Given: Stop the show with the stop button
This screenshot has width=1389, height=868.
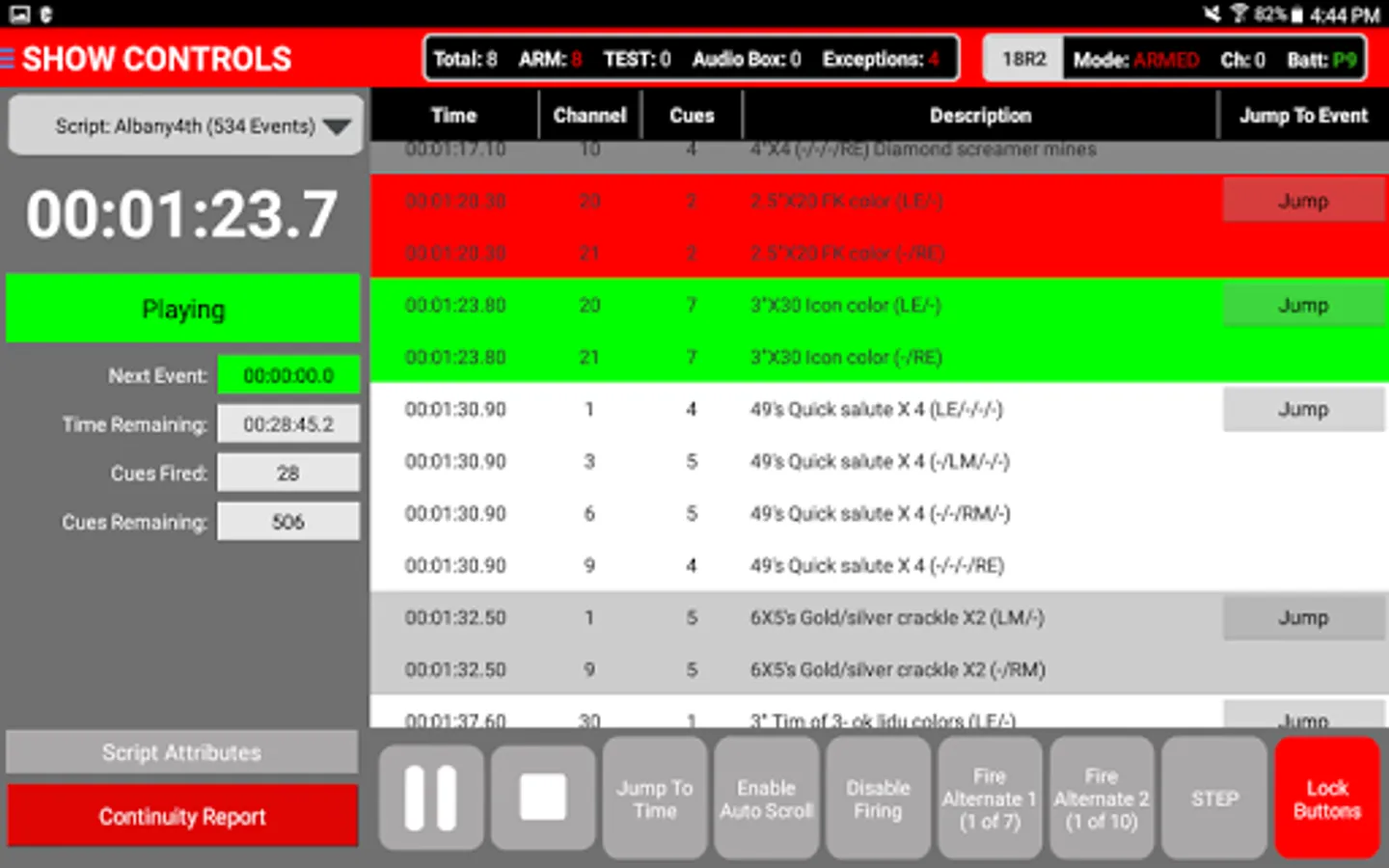Looking at the screenshot, I should coord(543,798).
